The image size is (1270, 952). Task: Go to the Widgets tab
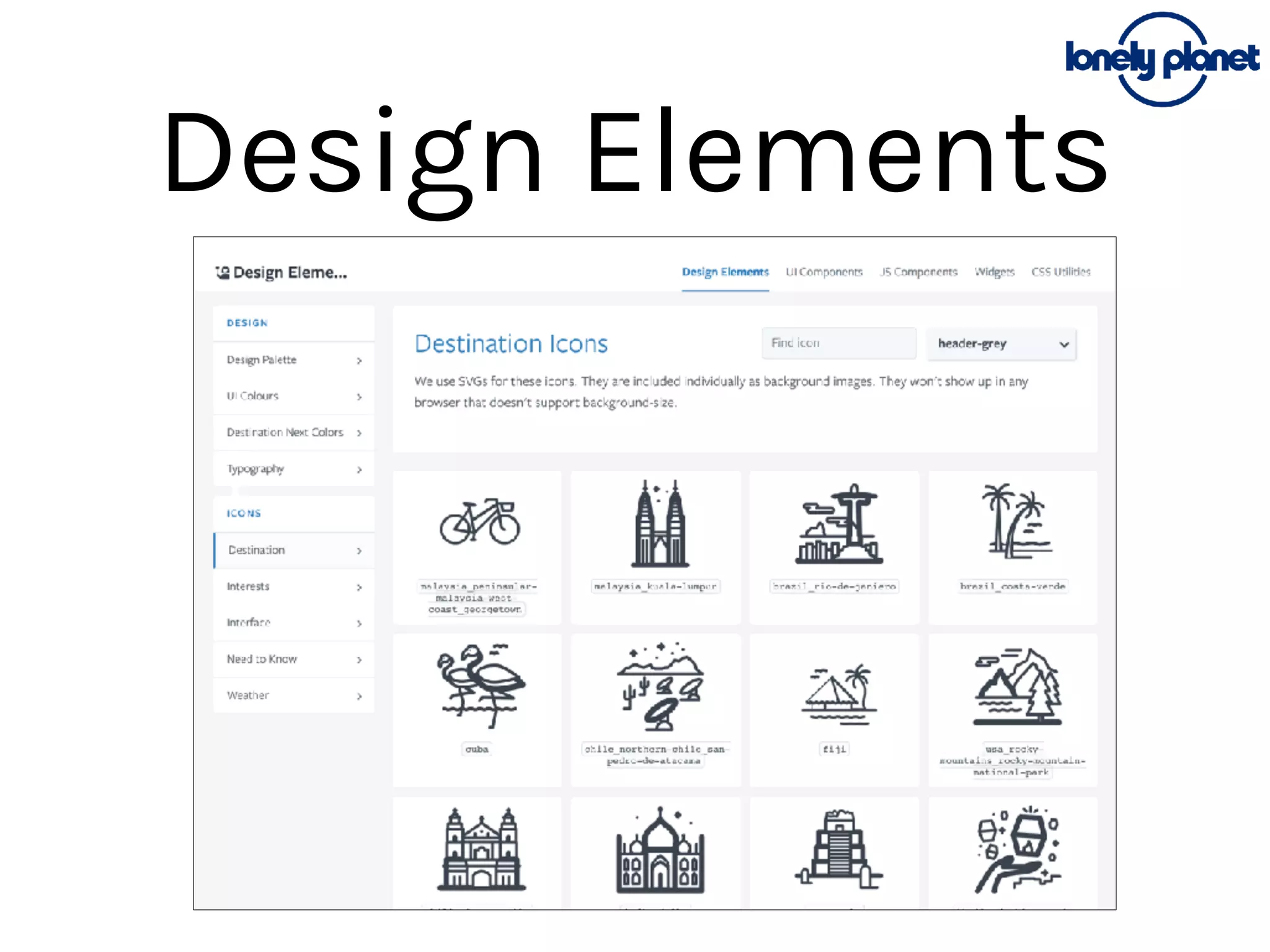(x=994, y=272)
